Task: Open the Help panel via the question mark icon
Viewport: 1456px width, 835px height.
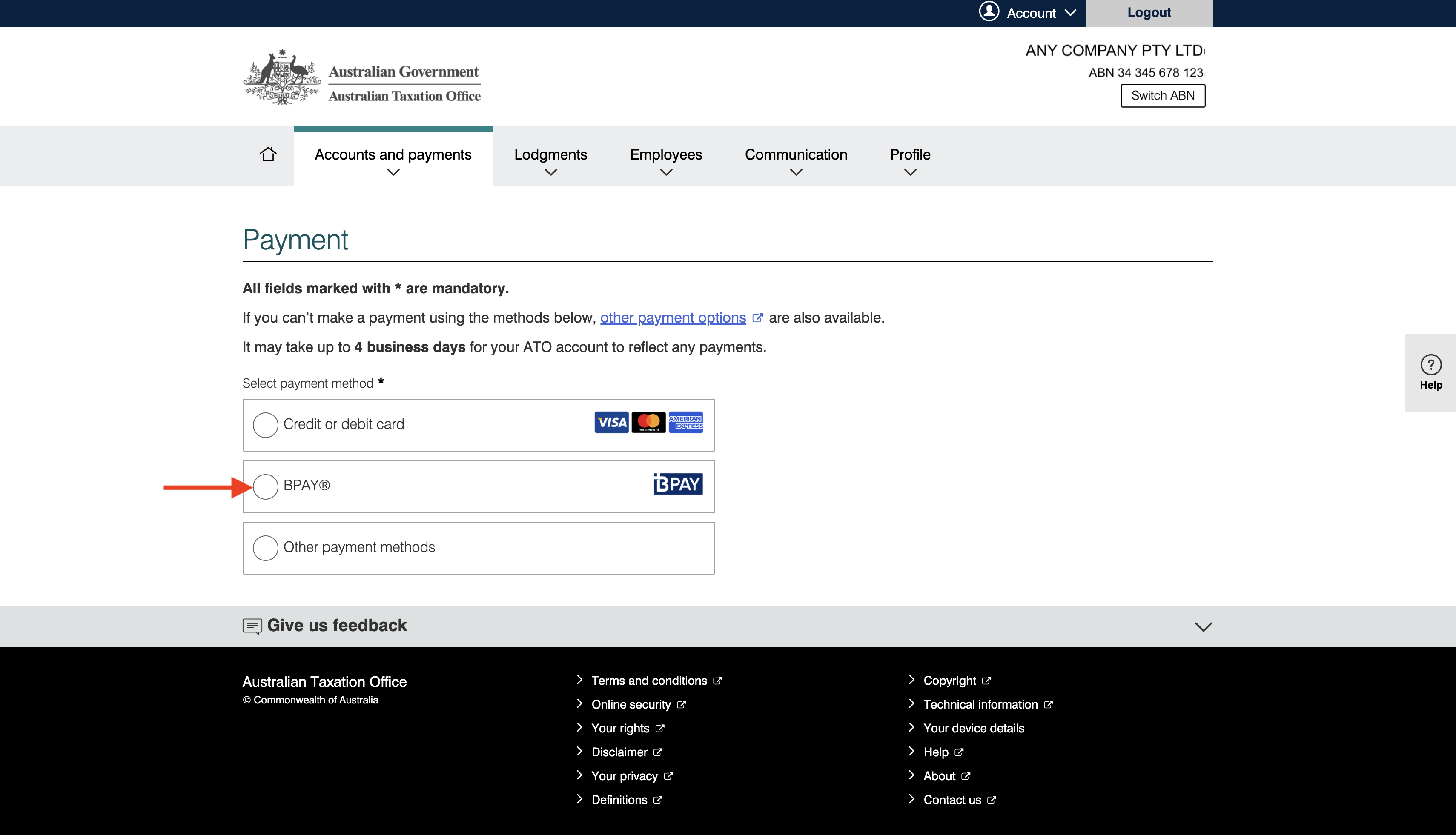Action: (x=1431, y=365)
